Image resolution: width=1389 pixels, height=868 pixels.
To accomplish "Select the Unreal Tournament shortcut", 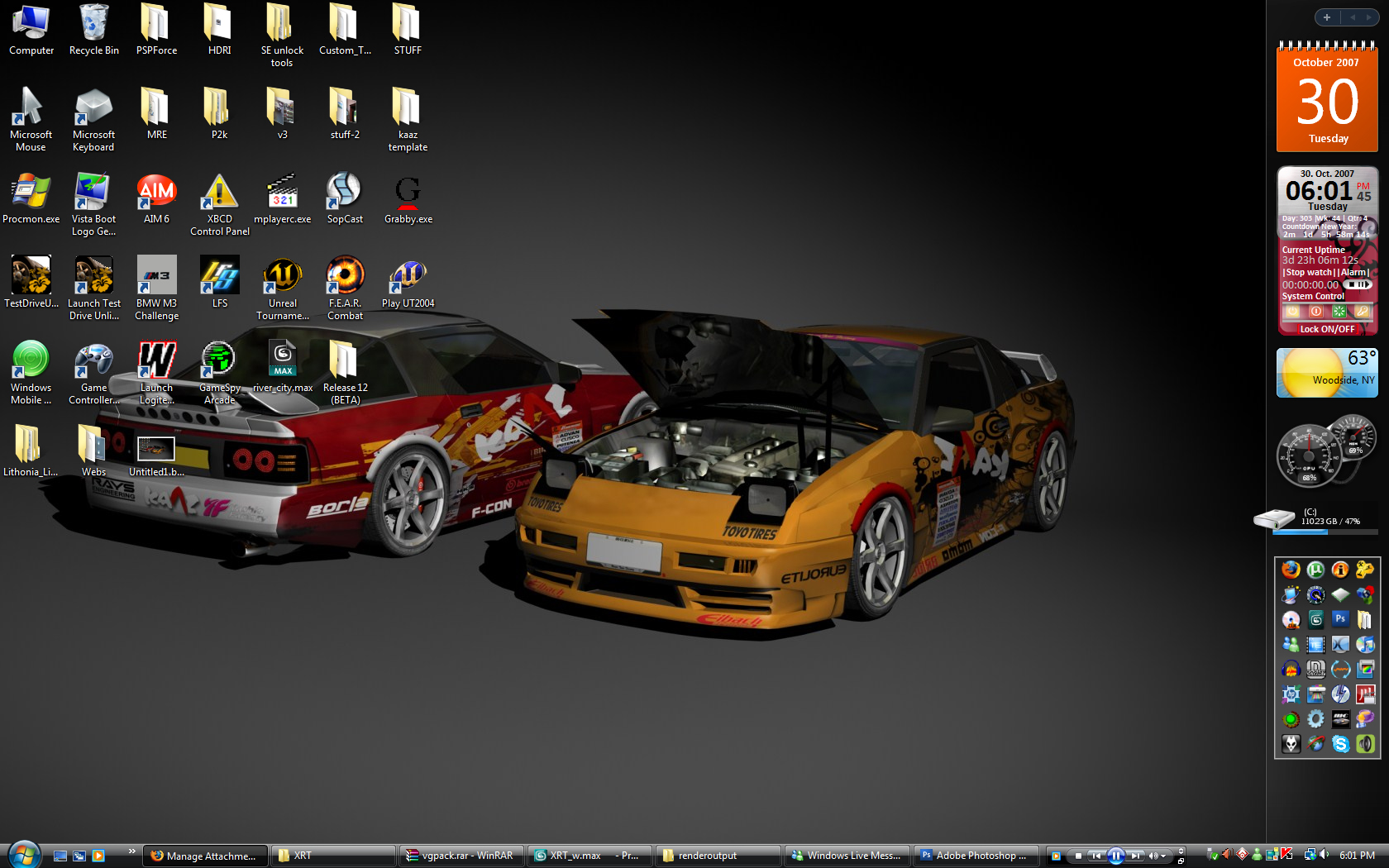I will 282,289.
